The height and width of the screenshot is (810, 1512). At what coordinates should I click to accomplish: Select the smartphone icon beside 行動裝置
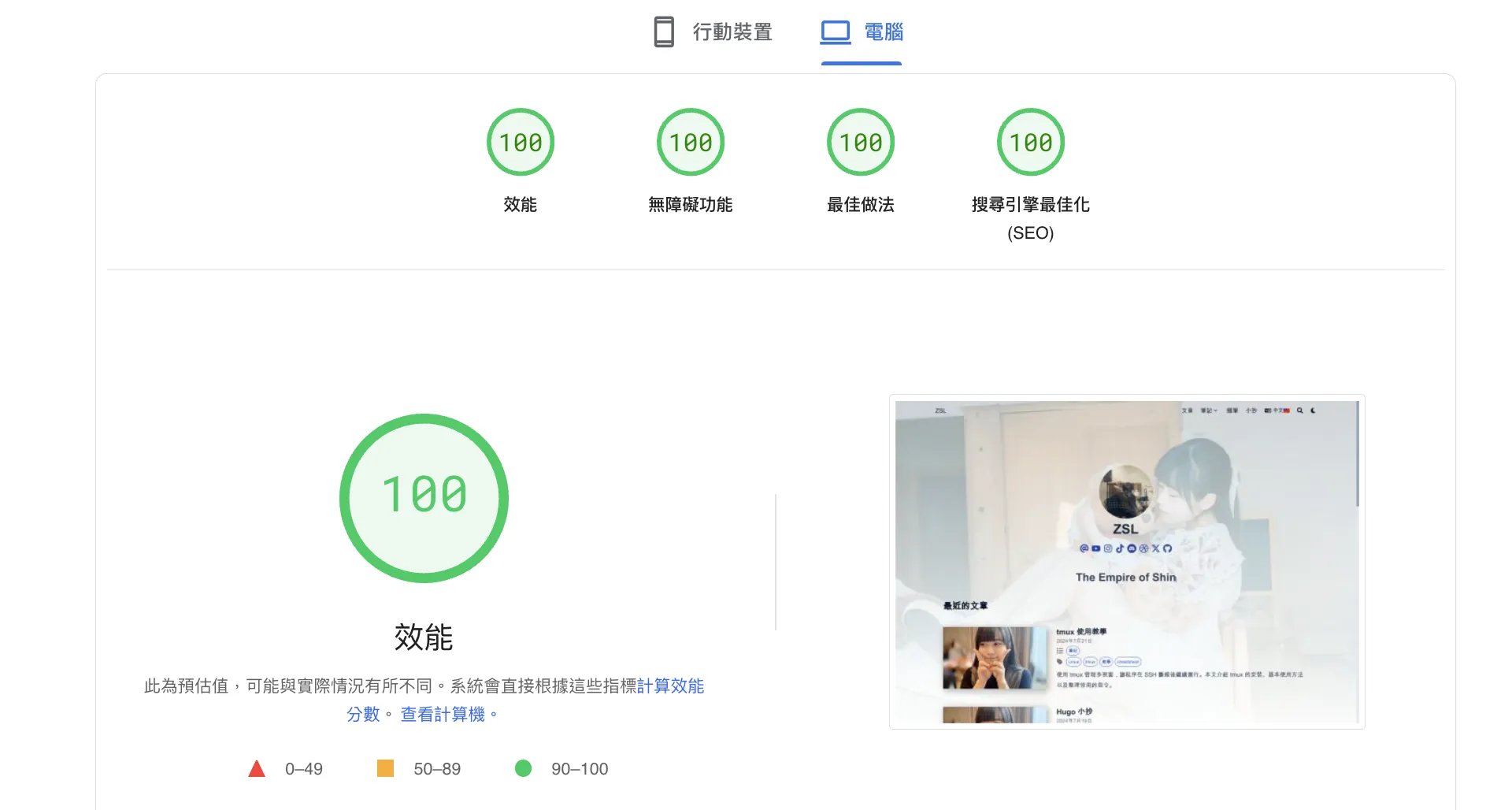[x=664, y=32]
